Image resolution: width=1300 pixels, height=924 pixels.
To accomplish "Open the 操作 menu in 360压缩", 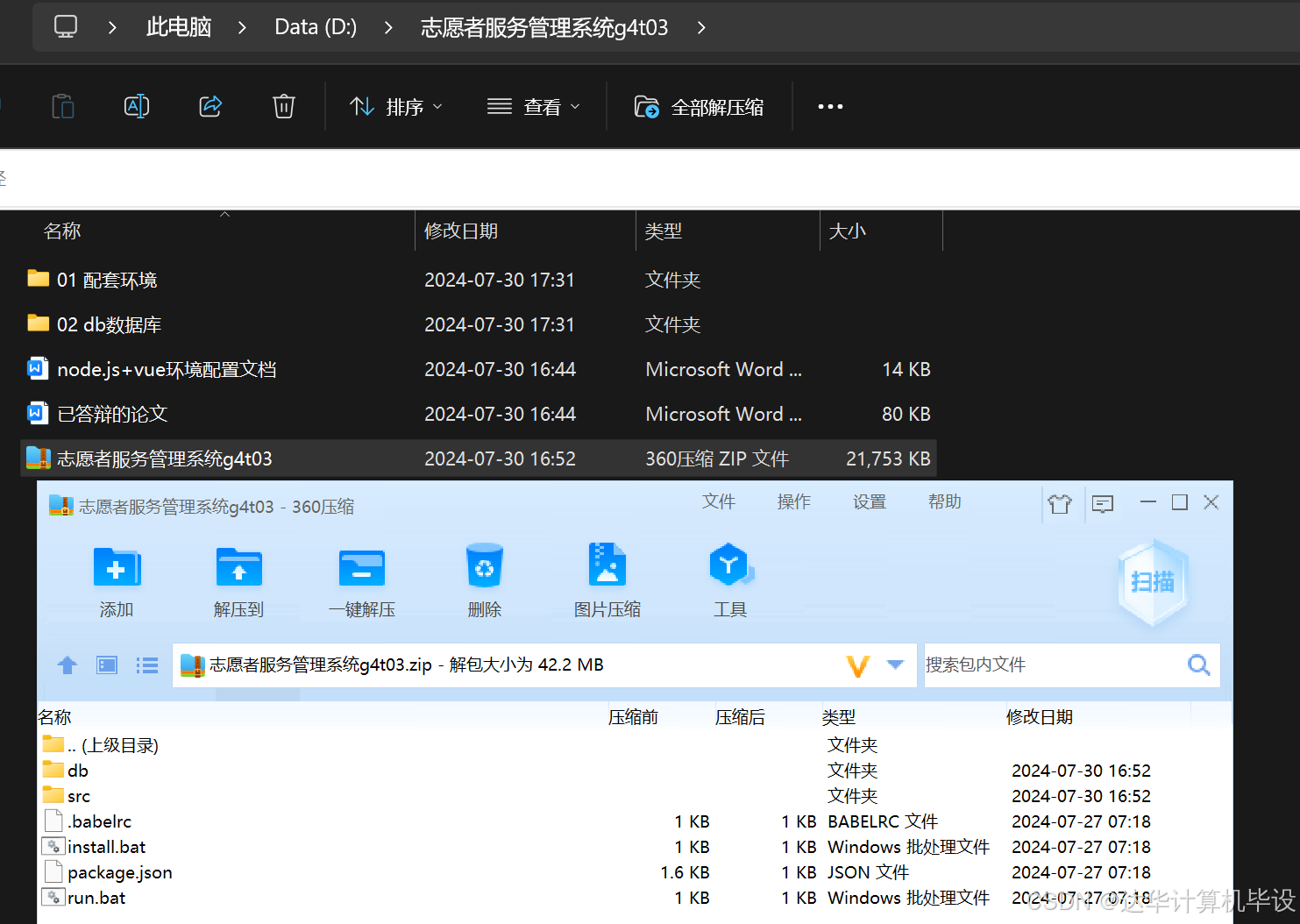I will [x=794, y=501].
